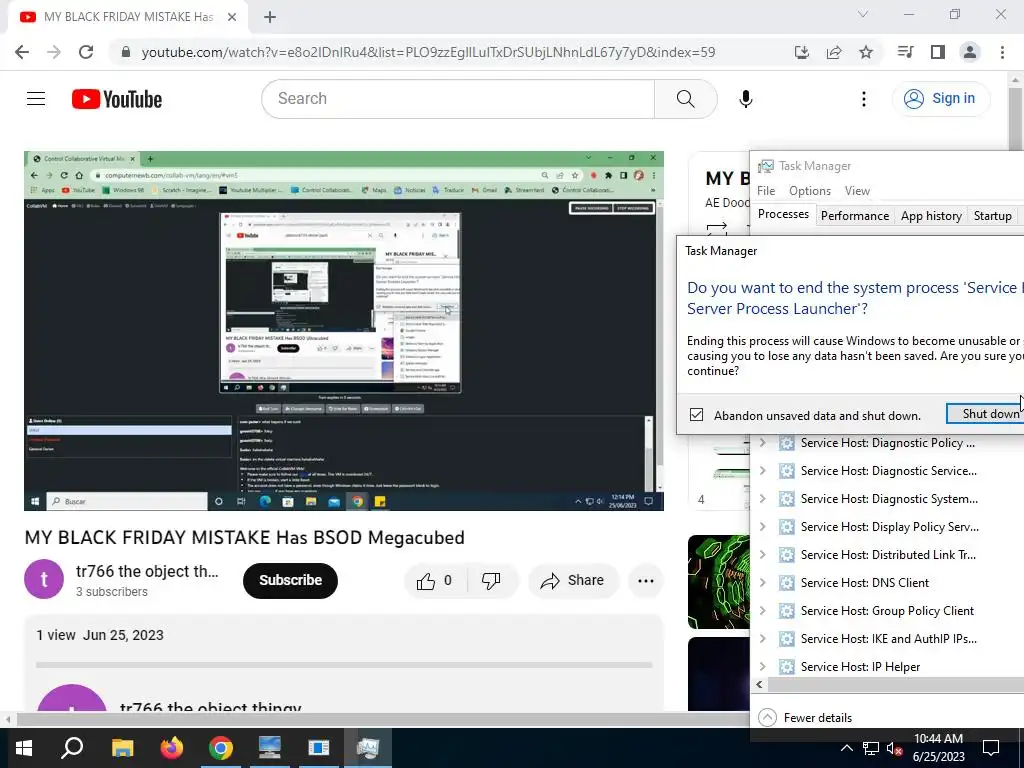This screenshot has height=768, width=1024.
Task: Launch Firefox from taskbar
Action: tap(172, 748)
